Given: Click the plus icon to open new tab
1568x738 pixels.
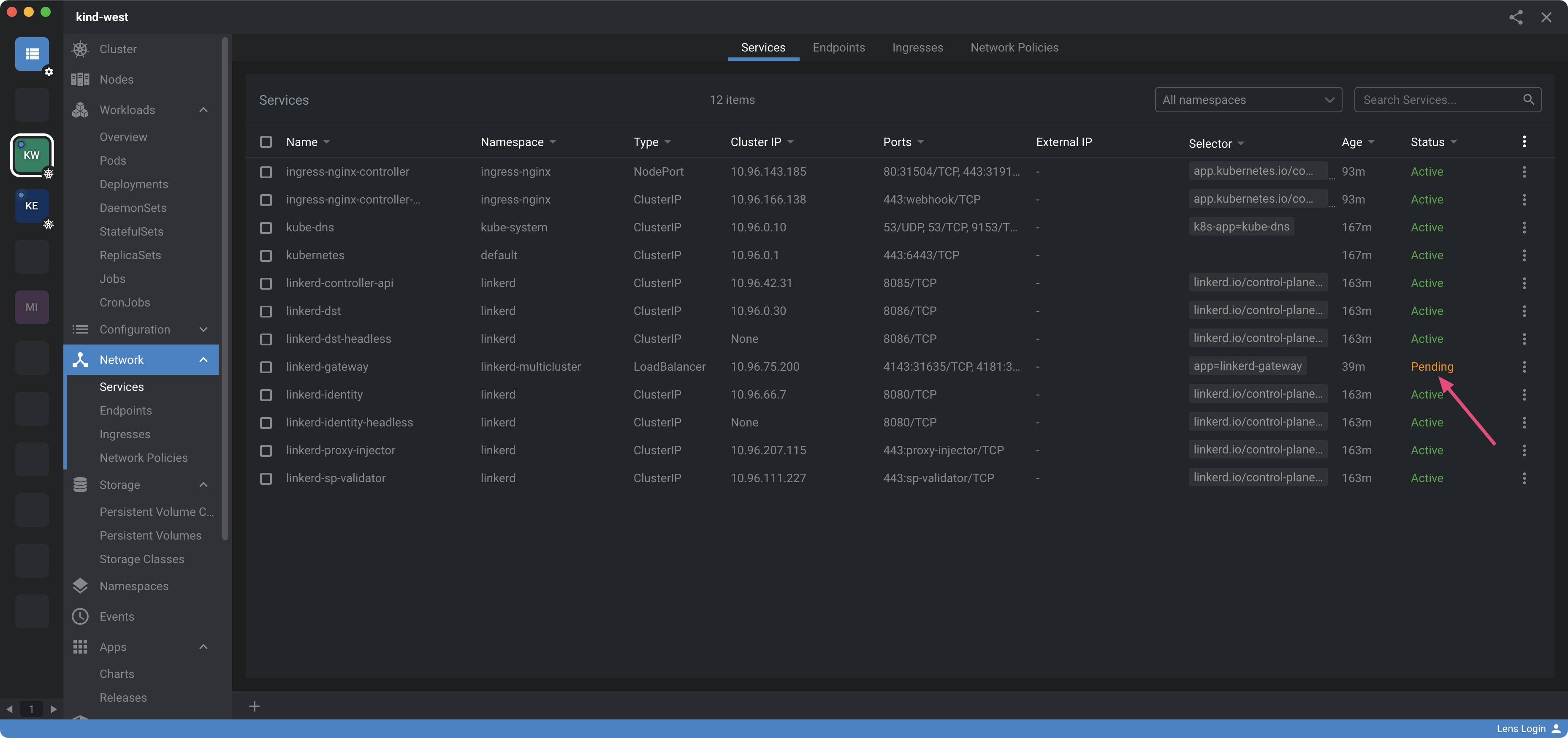Looking at the screenshot, I should click(x=255, y=706).
